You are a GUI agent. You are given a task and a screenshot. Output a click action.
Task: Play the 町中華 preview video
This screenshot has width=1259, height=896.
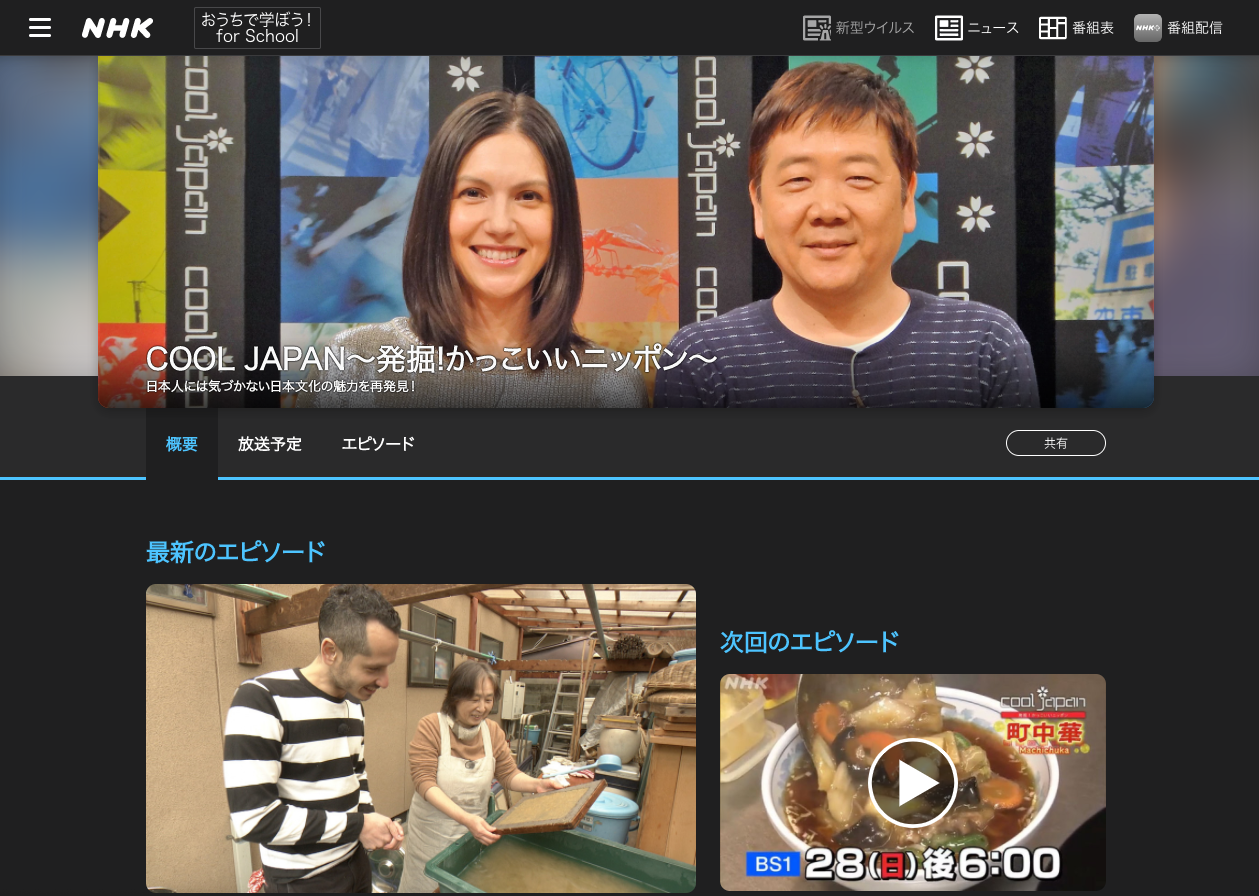pos(912,783)
